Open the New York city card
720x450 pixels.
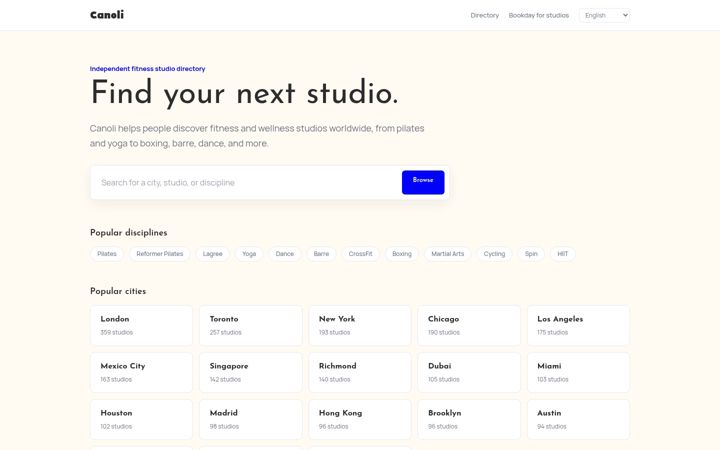pyautogui.click(x=360, y=326)
